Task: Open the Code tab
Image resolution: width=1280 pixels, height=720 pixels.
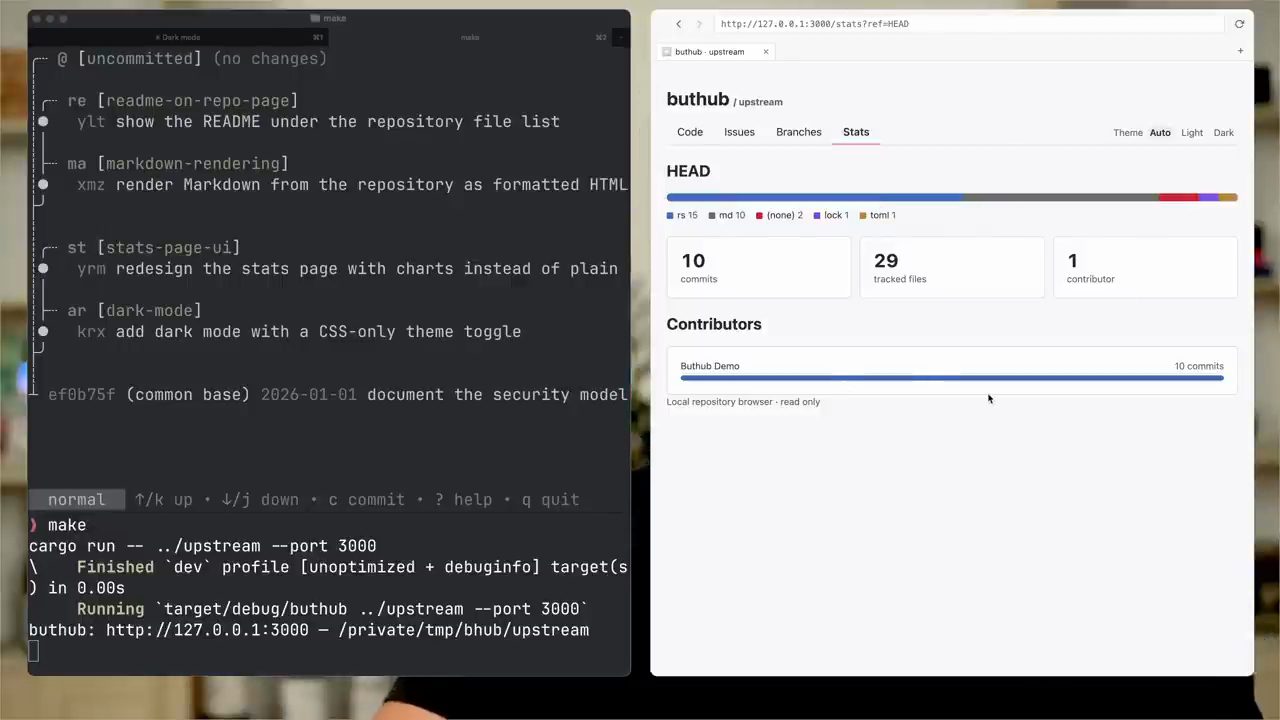Action: 690,132
